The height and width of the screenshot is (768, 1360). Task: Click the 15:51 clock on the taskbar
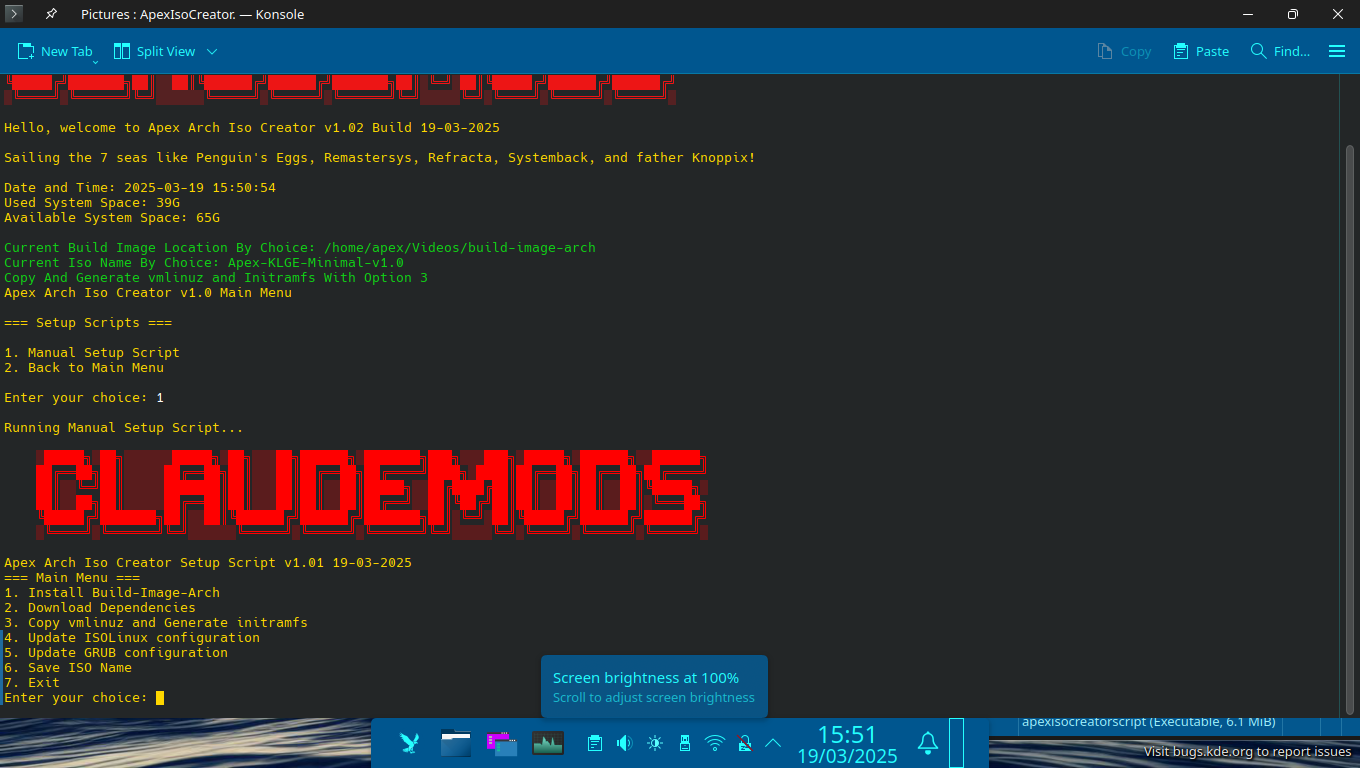click(x=847, y=735)
